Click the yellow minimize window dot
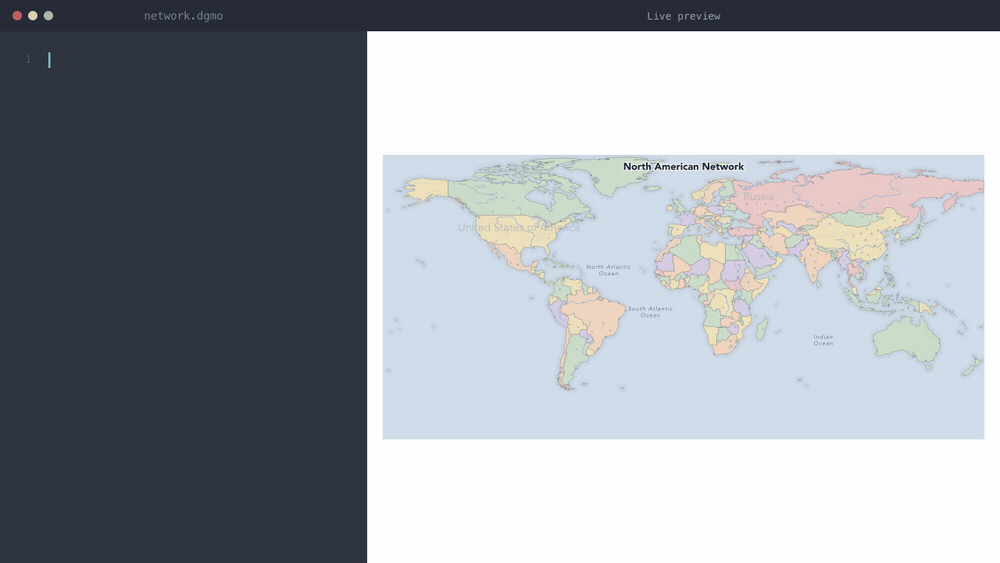Viewport: 1000px width, 563px height. tap(33, 15)
